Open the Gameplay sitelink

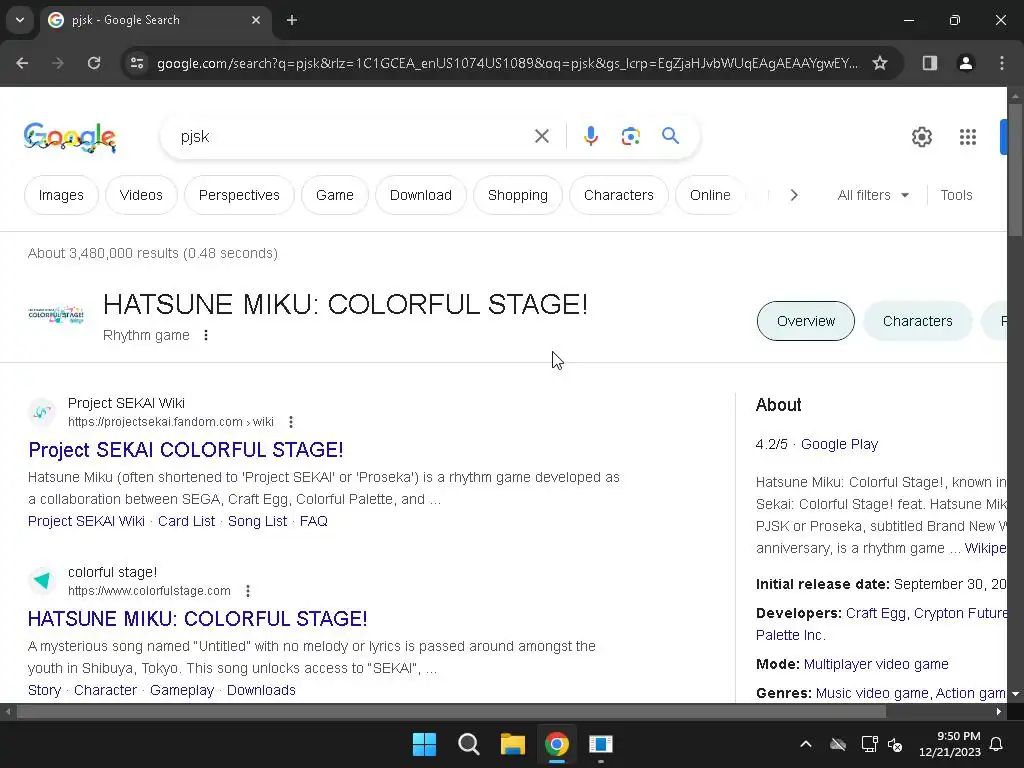click(x=182, y=690)
